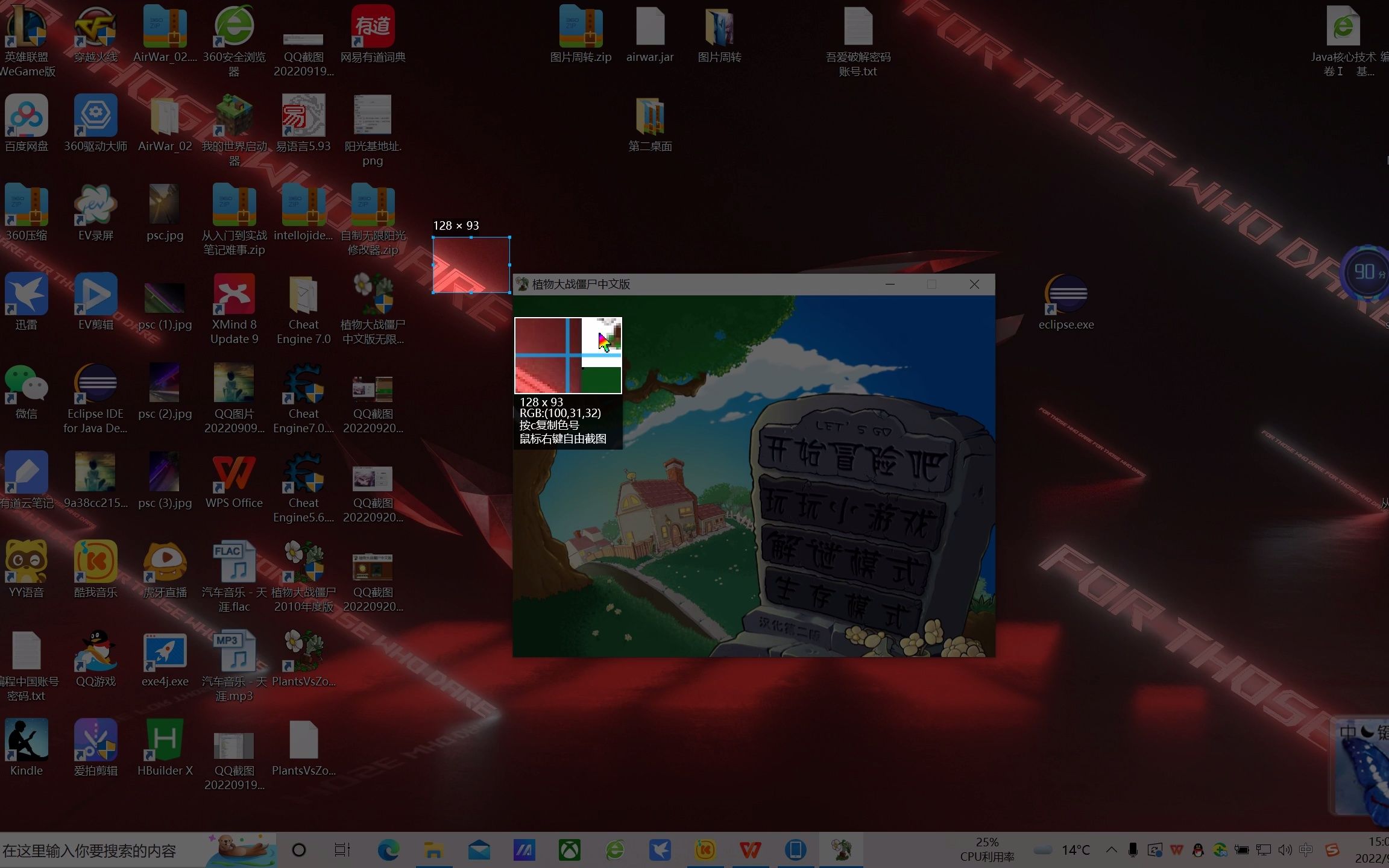Close the 植物大战僵尸中文版 window
This screenshot has width=1389, height=868.
coord(974,284)
